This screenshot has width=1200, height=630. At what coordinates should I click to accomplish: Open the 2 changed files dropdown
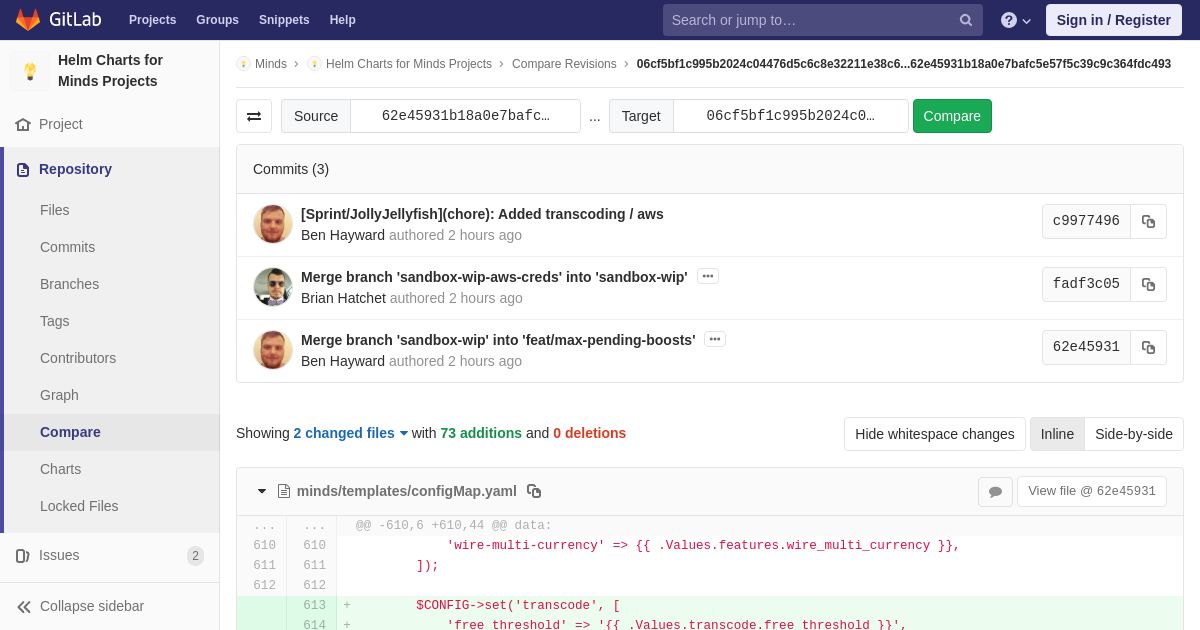click(x=351, y=433)
